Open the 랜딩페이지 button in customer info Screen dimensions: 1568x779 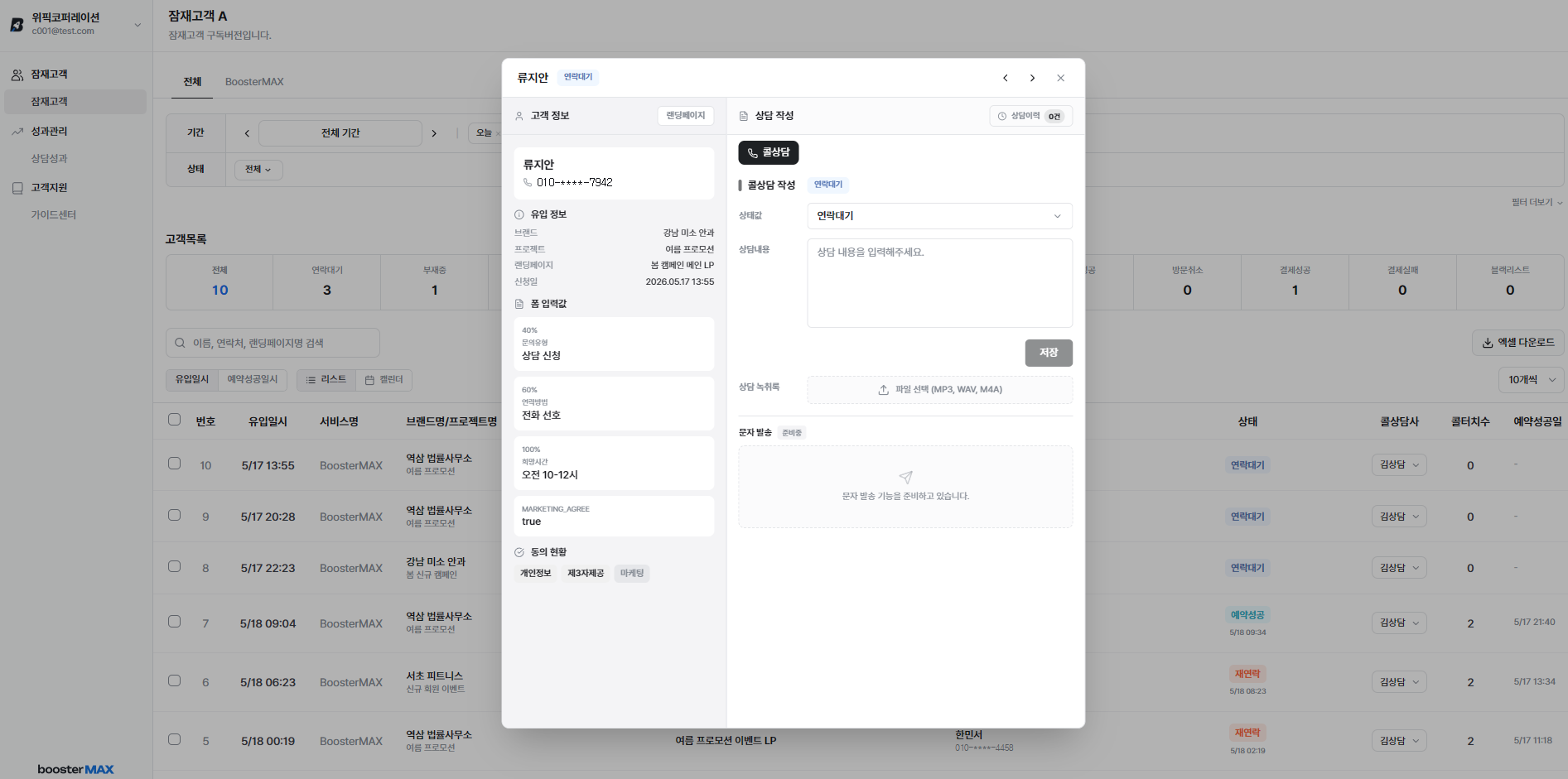pos(686,116)
